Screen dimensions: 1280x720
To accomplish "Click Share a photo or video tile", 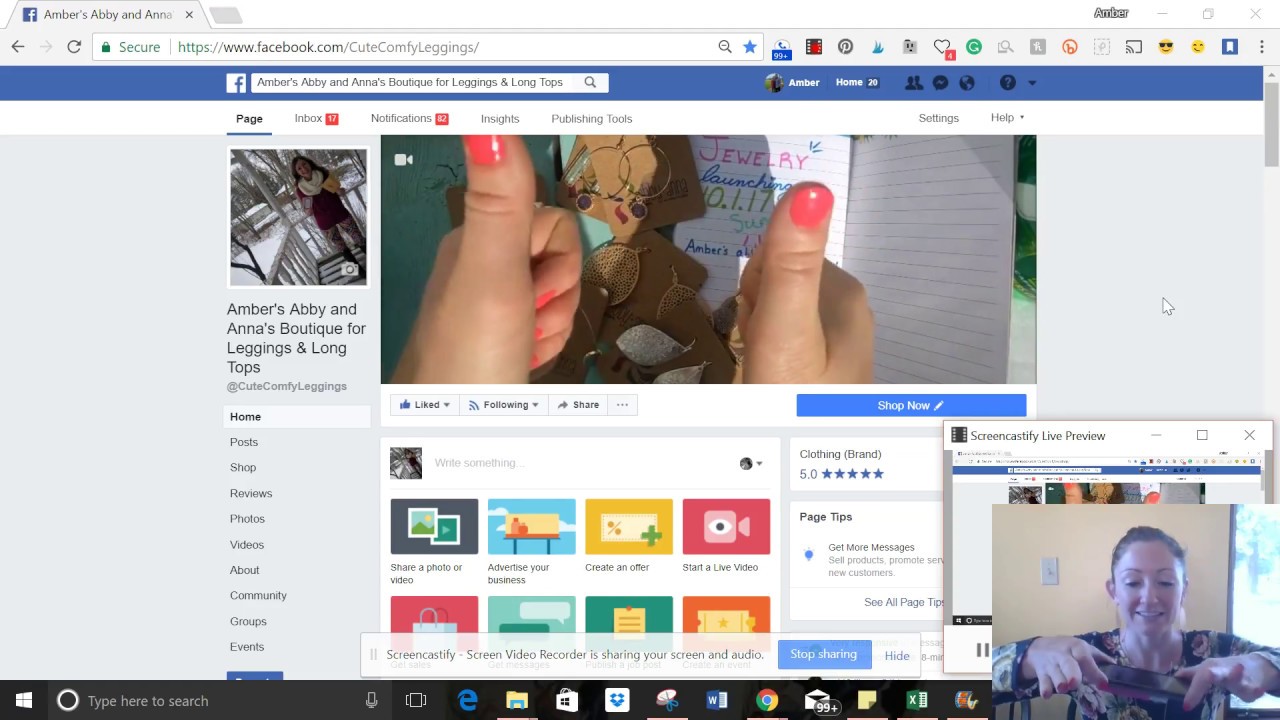I will pos(434,541).
